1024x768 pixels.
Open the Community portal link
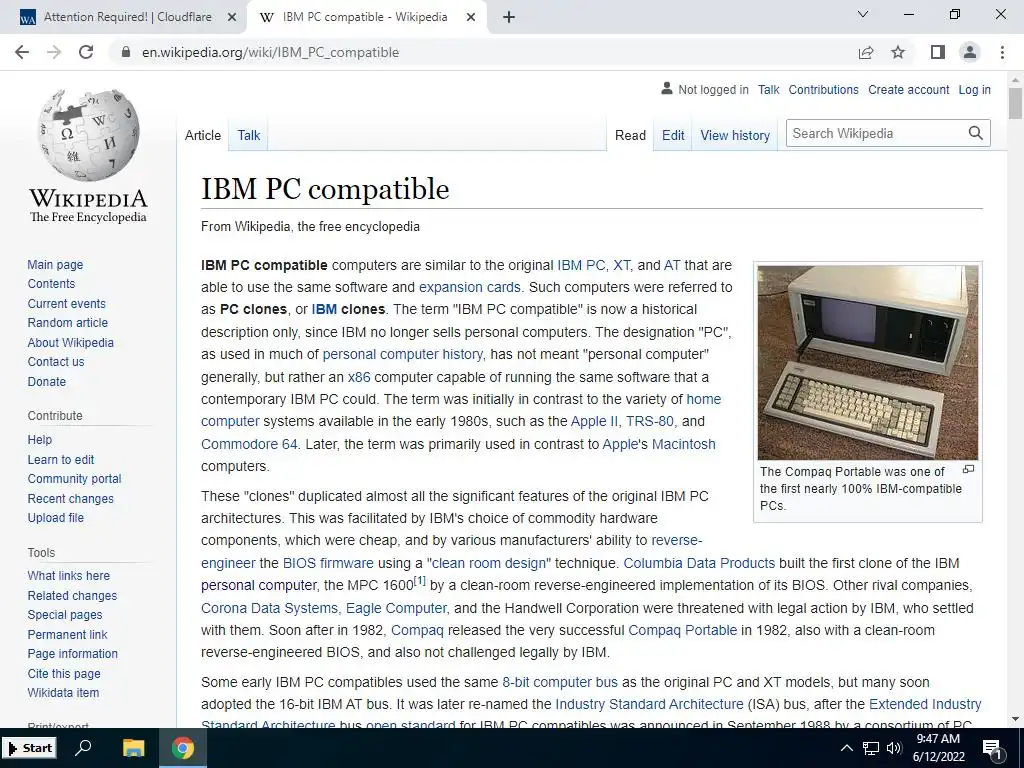tap(74, 479)
